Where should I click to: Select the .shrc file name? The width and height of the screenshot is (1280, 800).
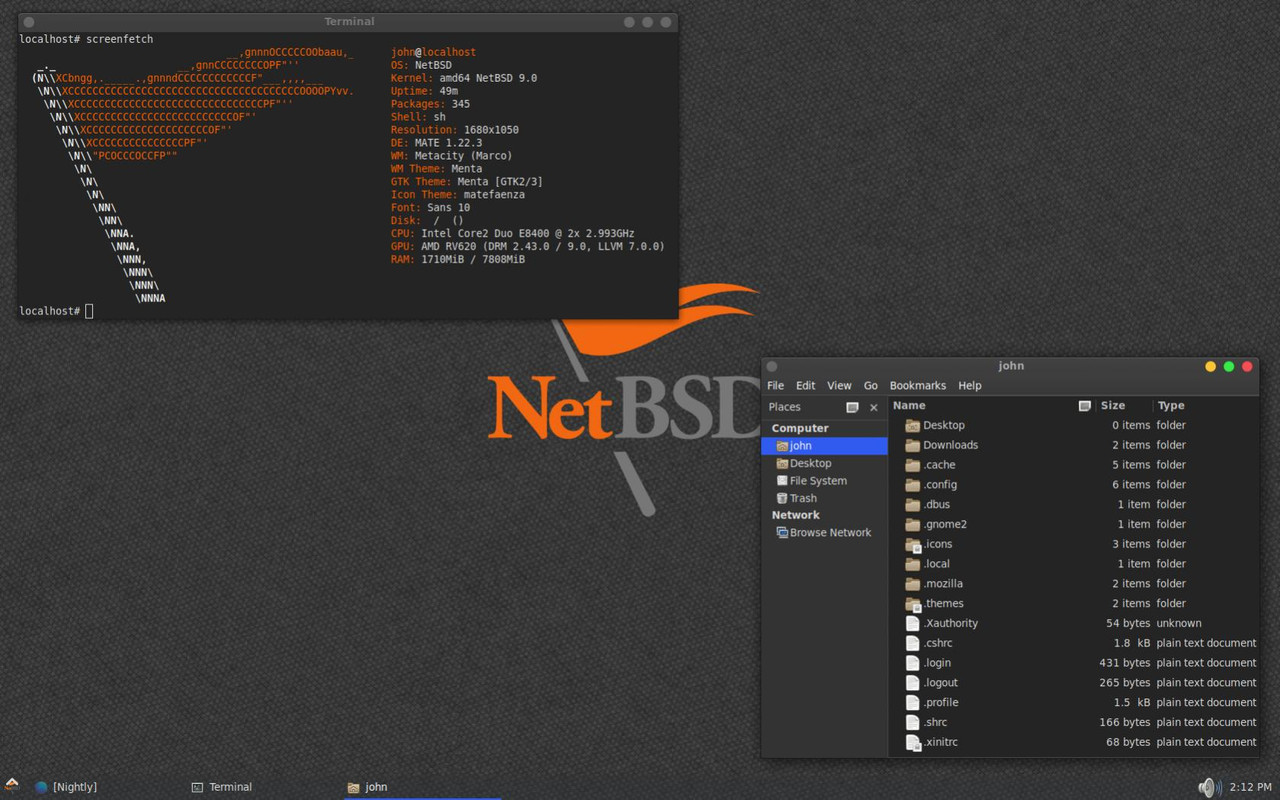(935, 723)
